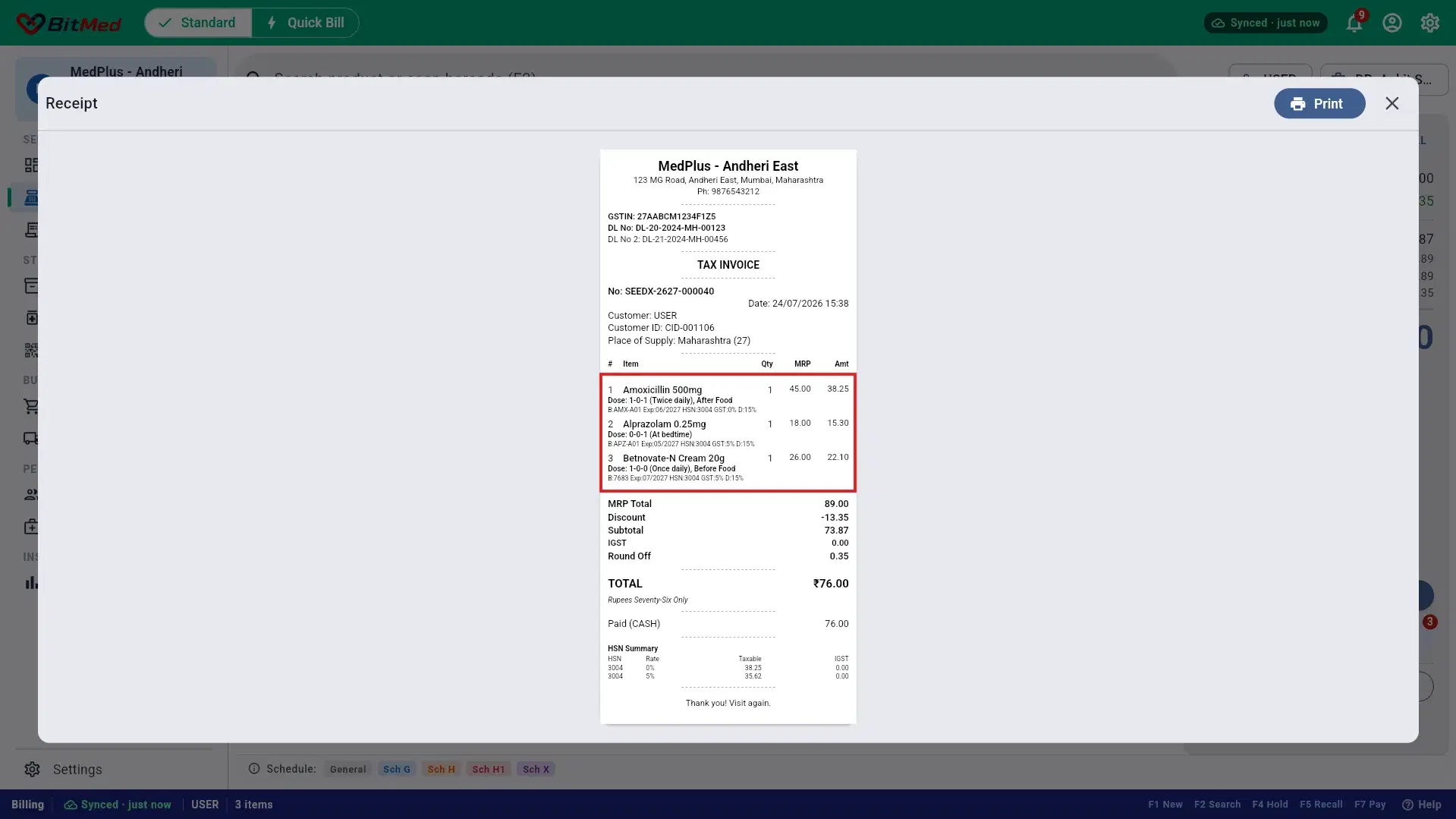The width and height of the screenshot is (1456, 819).
Task: Open the settings gear in top bar
Action: tap(1430, 23)
